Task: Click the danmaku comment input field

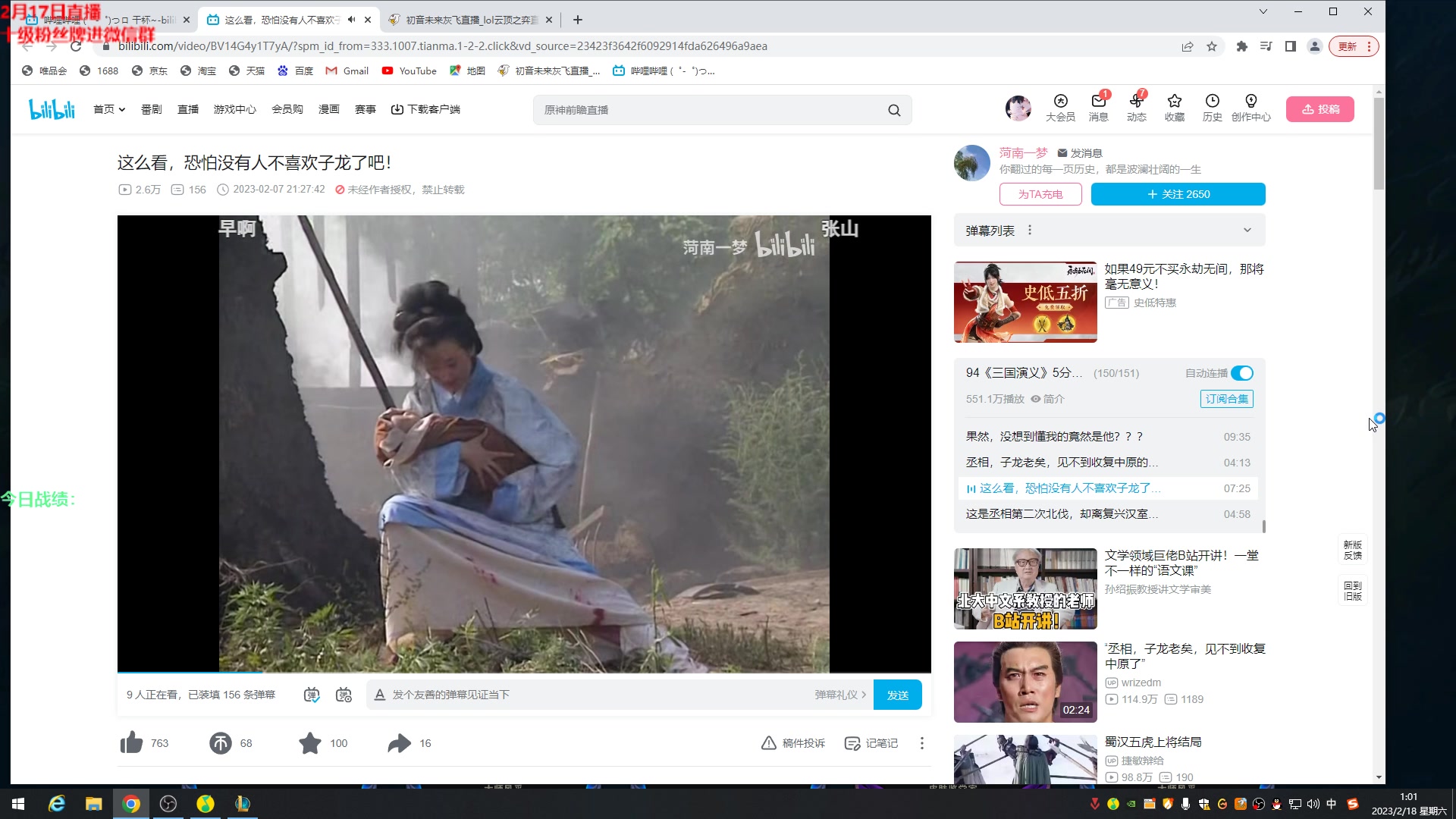Action: [x=531, y=694]
